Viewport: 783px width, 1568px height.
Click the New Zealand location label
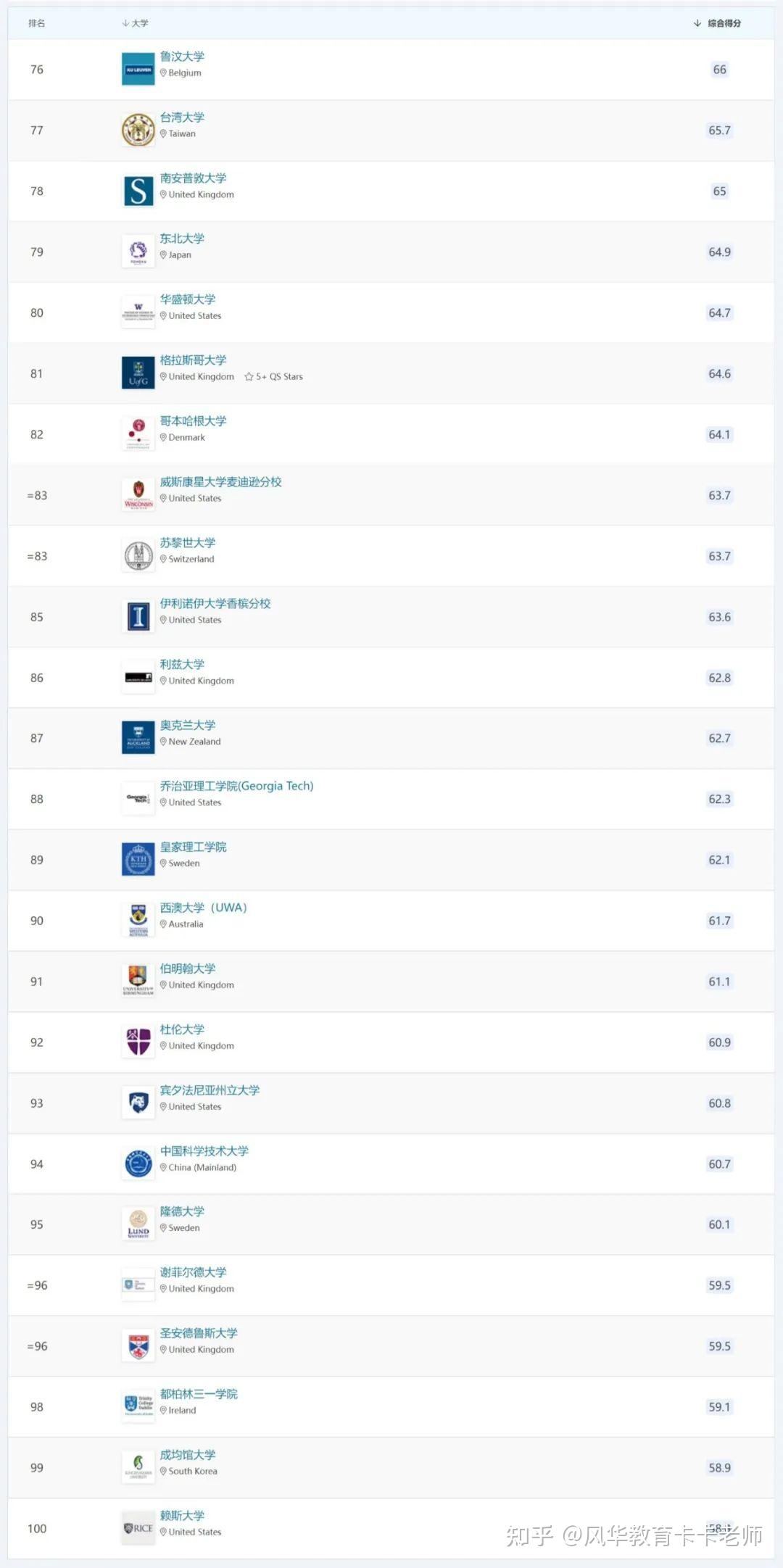tap(194, 742)
